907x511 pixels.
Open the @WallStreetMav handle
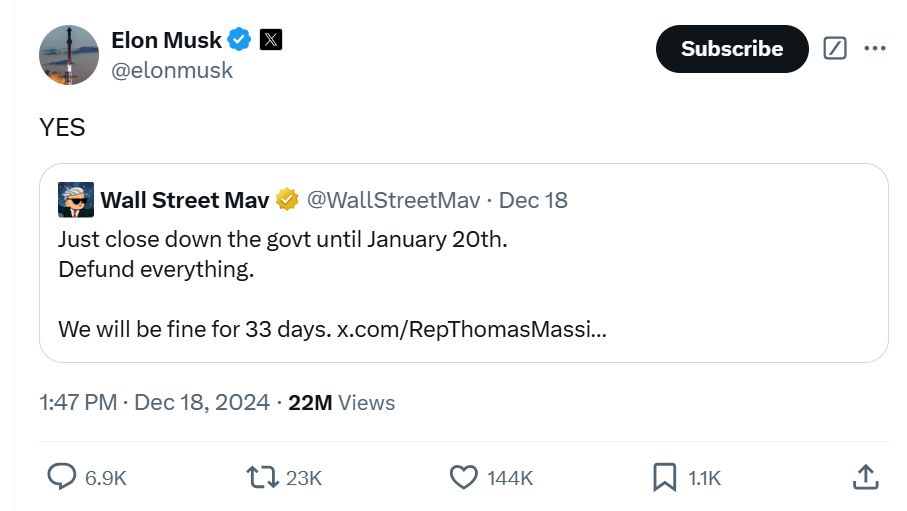click(x=393, y=200)
